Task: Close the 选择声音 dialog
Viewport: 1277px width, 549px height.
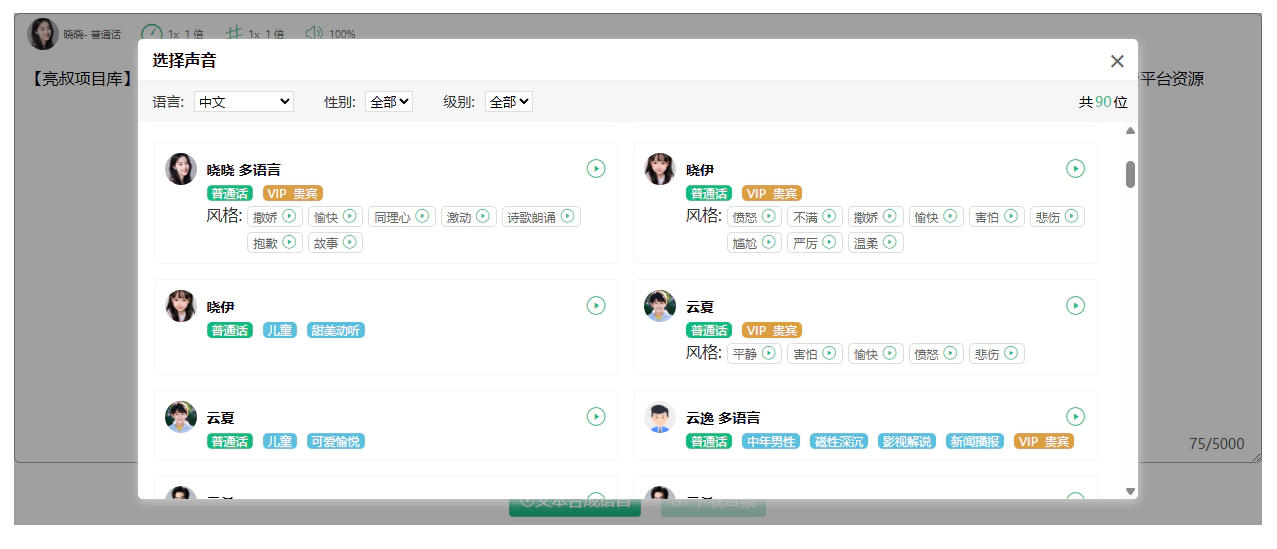Action: 1117,61
